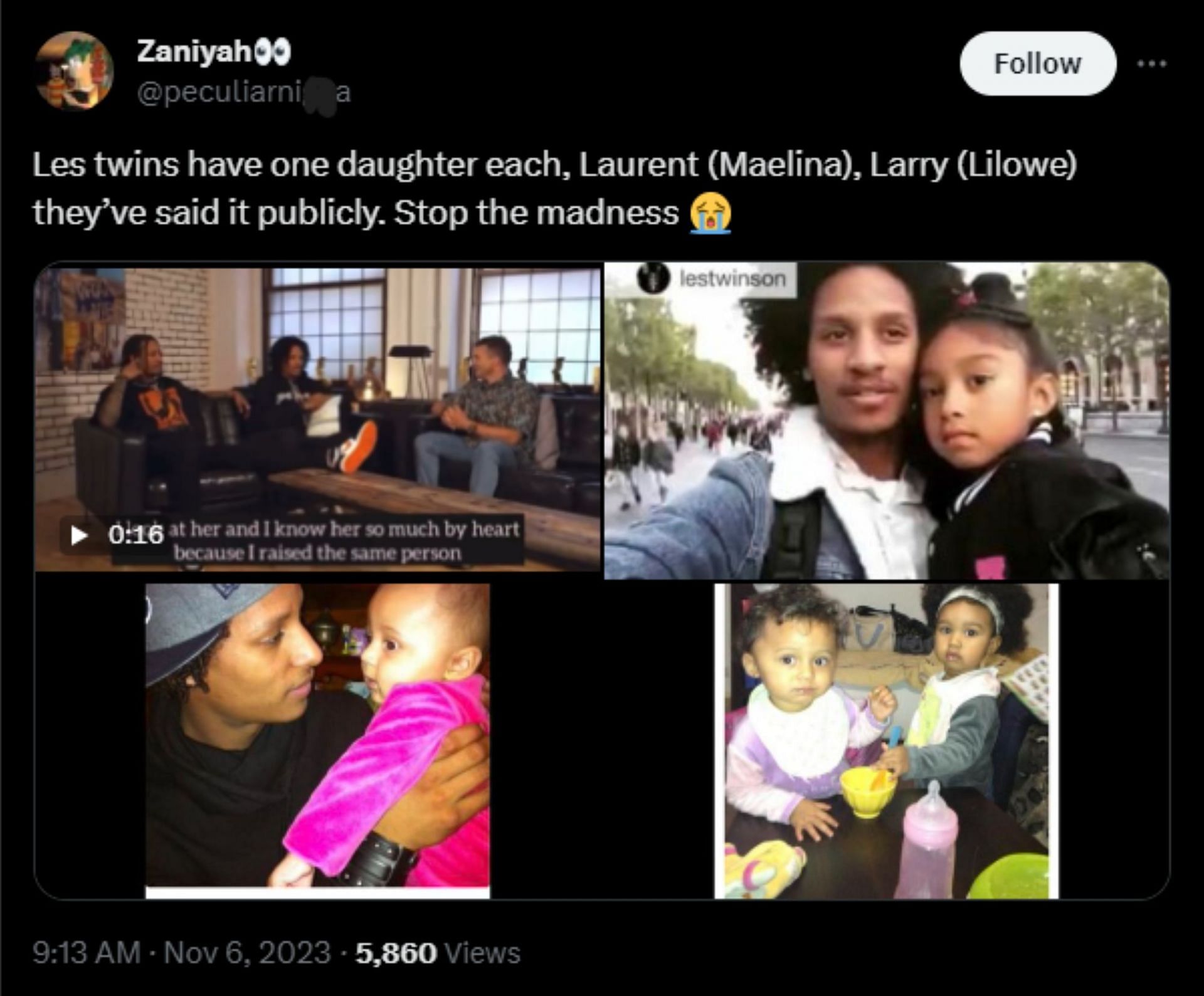Play the video with the play arrow
Image resolution: width=1204 pixels, height=996 pixels.
tap(78, 535)
